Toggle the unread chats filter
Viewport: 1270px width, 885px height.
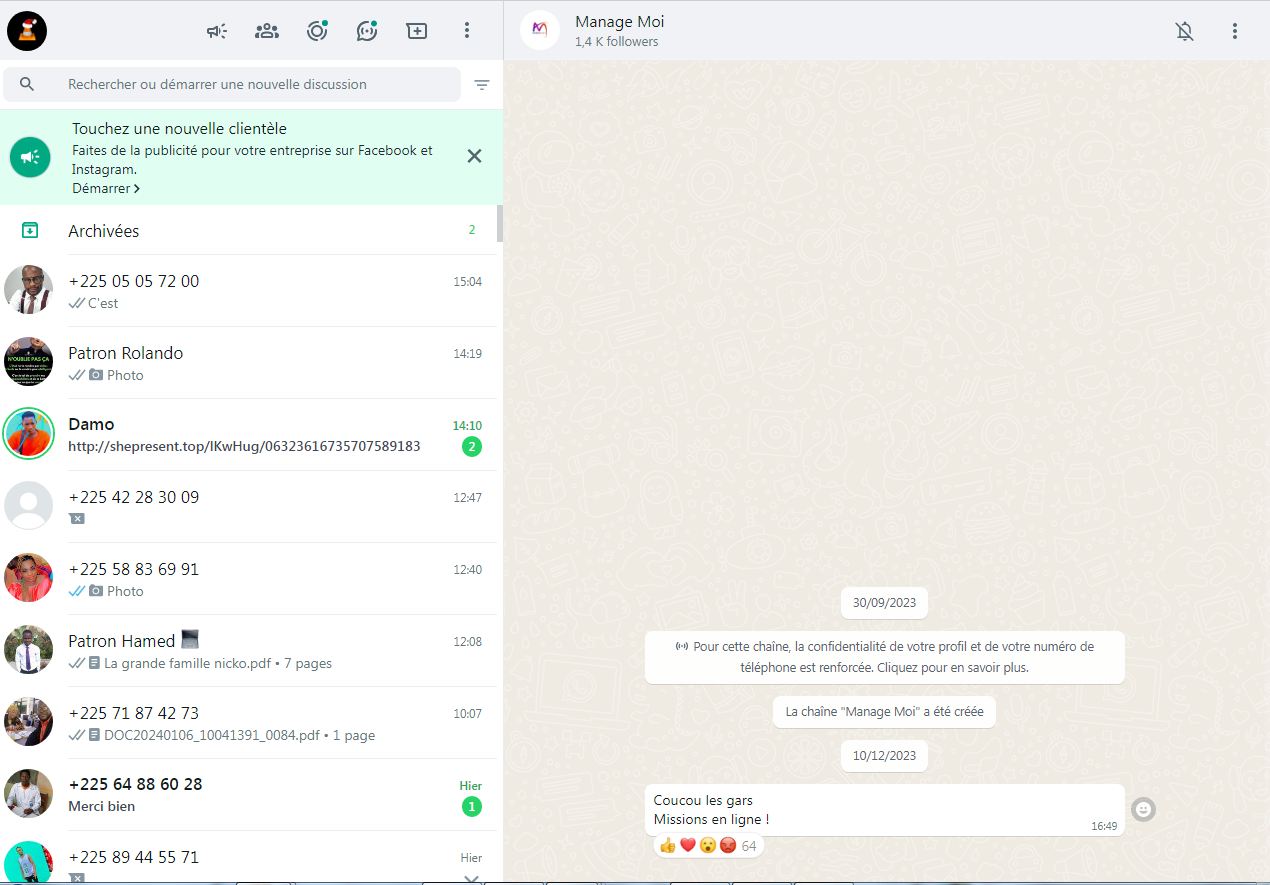[x=482, y=85]
